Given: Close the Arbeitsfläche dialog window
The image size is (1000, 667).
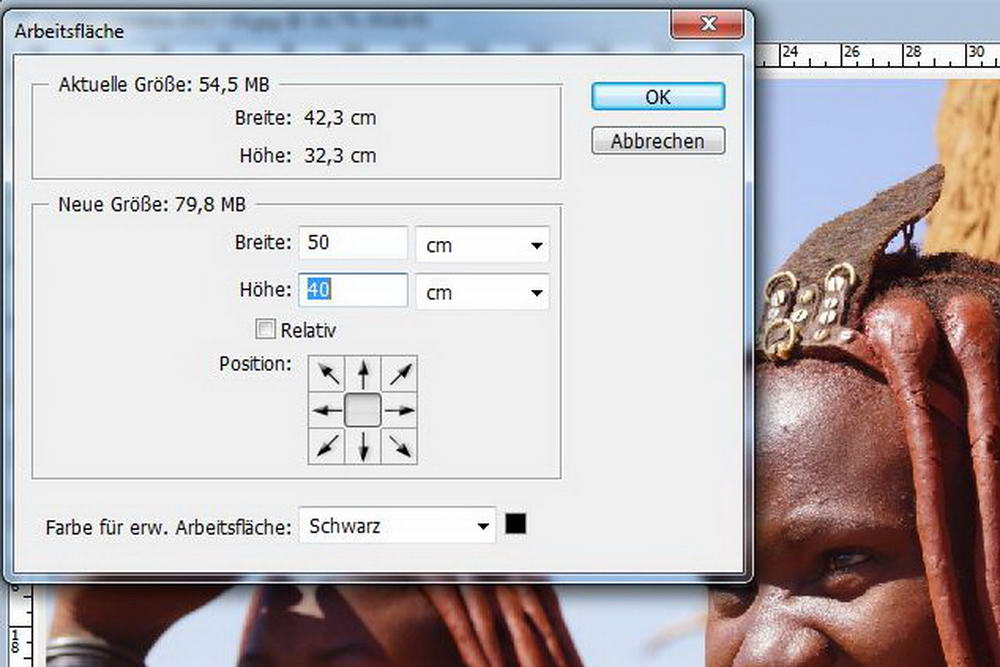Looking at the screenshot, I should (x=706, y=24).
